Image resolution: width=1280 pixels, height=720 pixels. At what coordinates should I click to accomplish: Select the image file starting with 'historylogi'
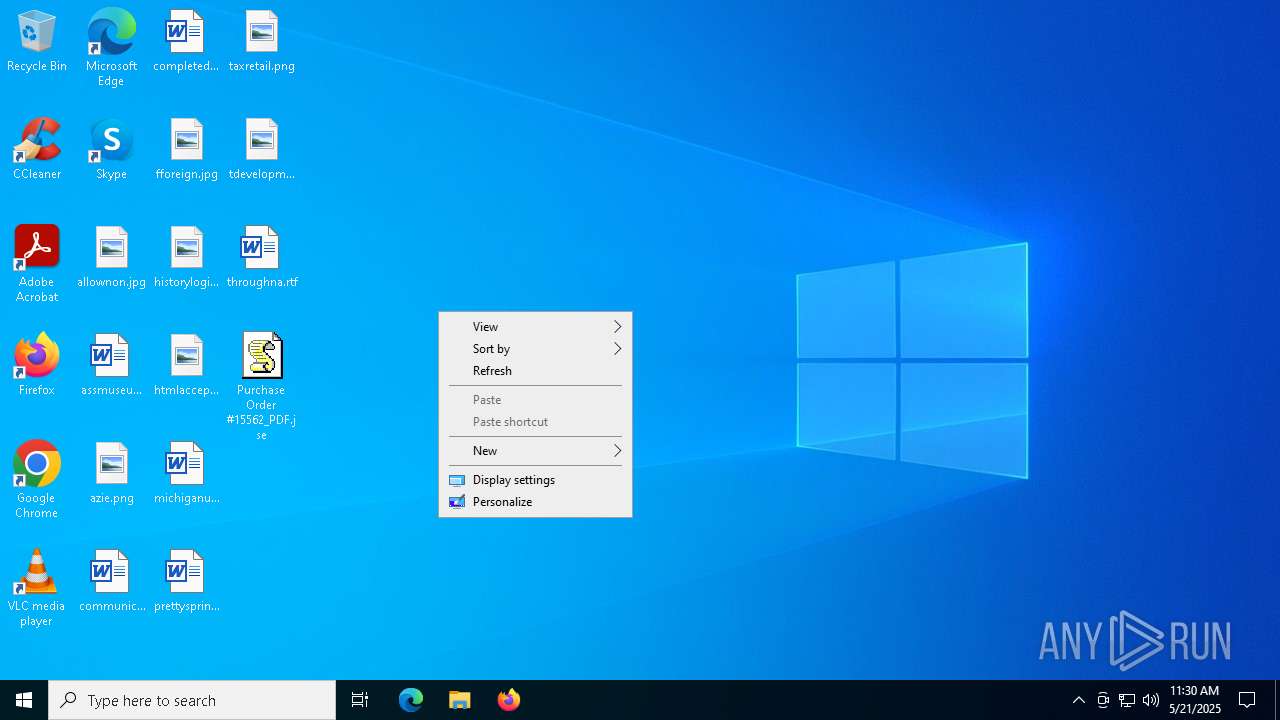pos(186,258)
